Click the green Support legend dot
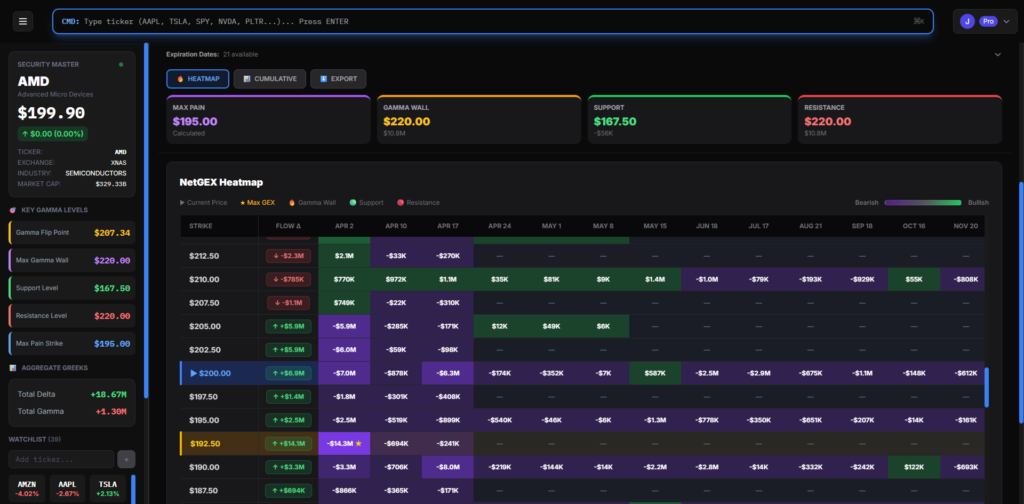The width and height of the screenshot is (1024, 504). click(353, 202)
